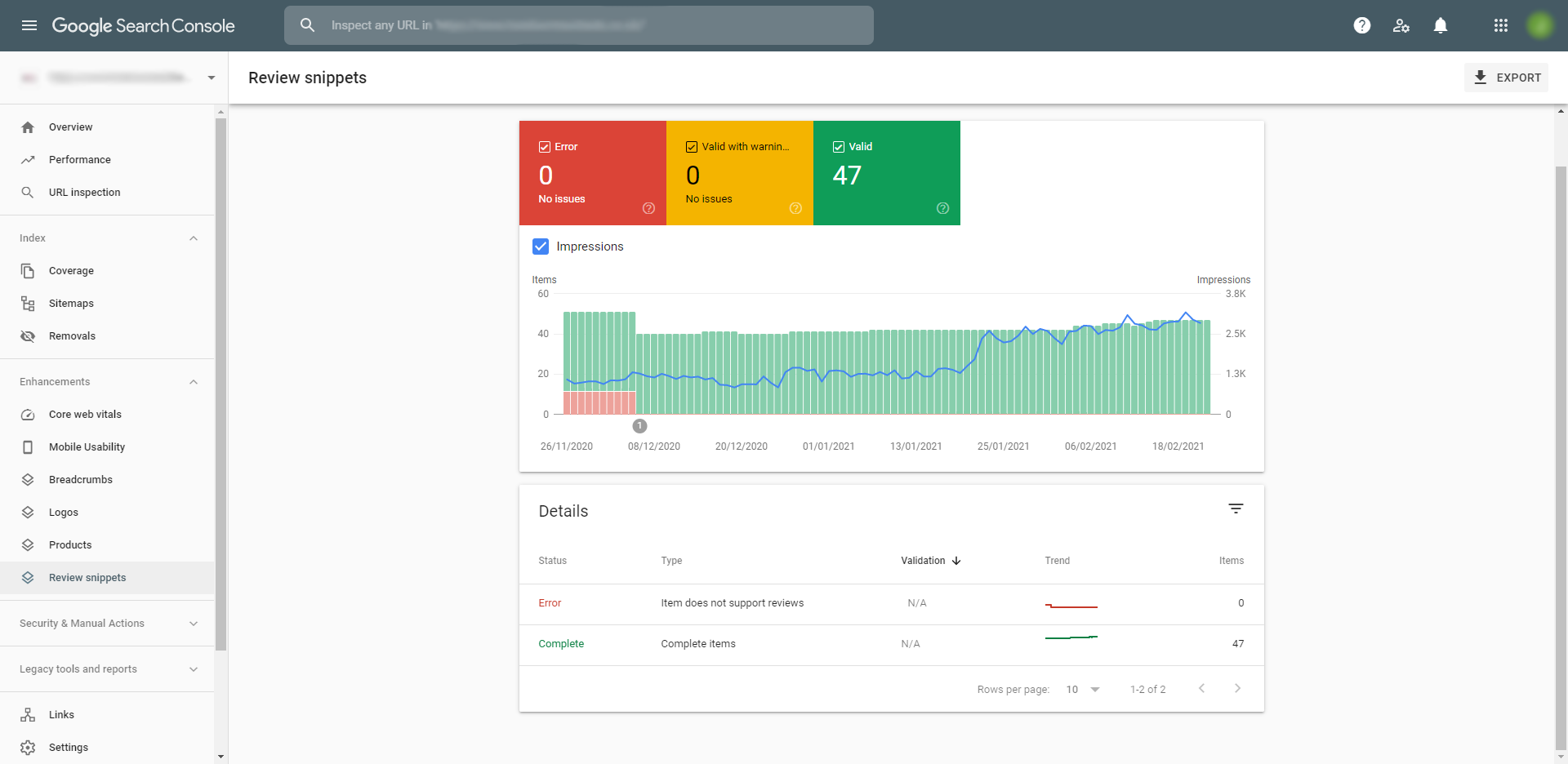The image size is (1568, 764).
Task: Open users and settings management icon
Action: click(1401, 25)
